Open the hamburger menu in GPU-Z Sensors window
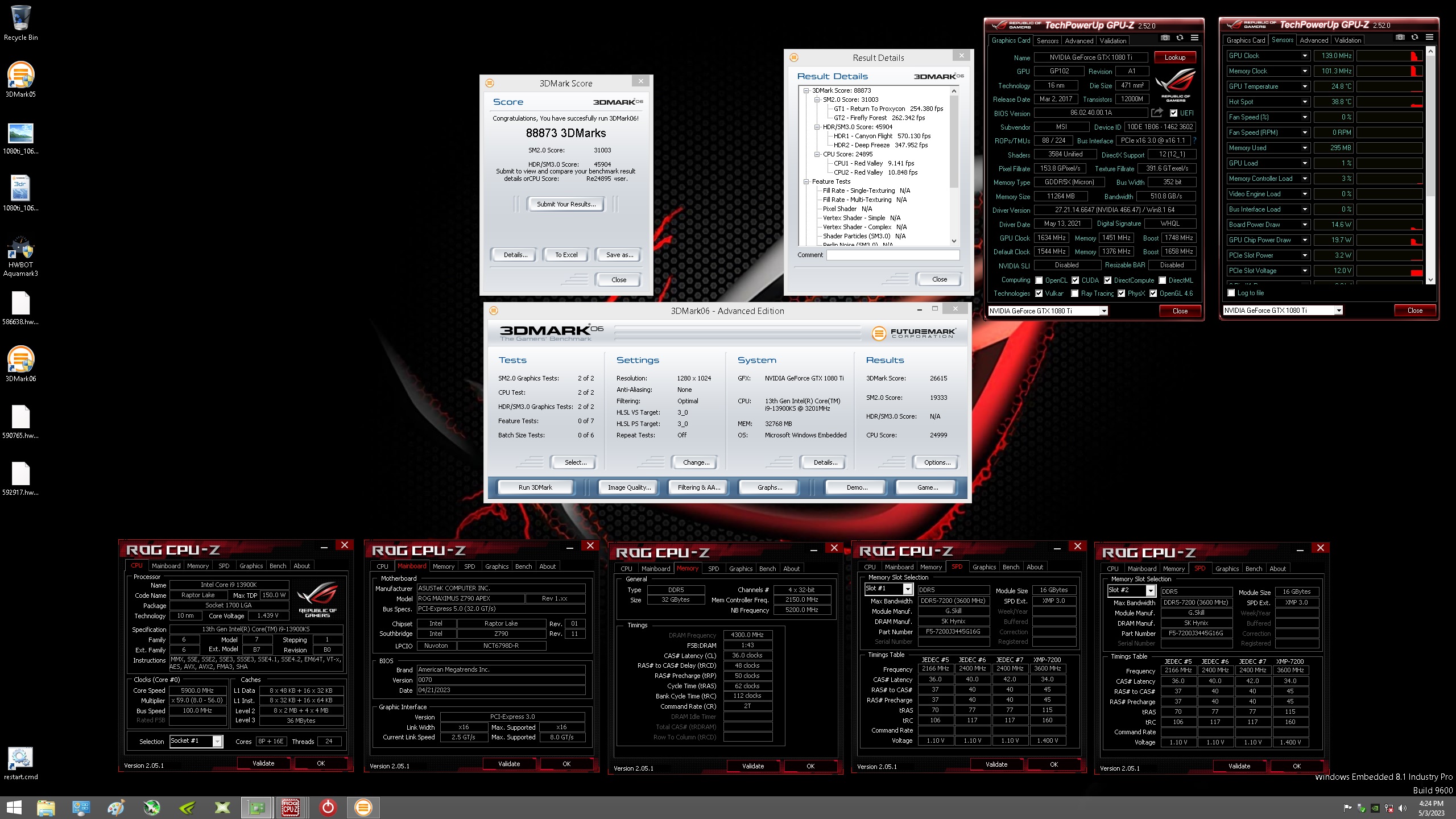The image size is (1456, 819). (x=1429, y=38)
